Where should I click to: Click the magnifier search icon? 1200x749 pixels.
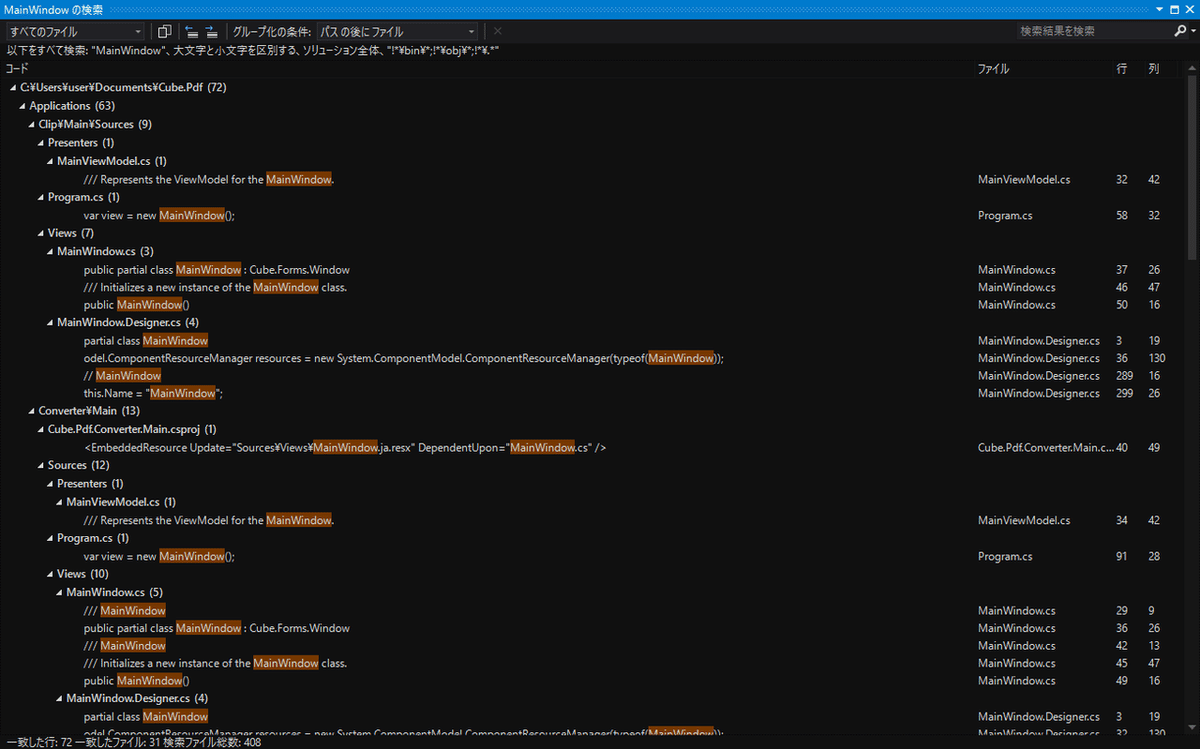(x=1179, y=31)
